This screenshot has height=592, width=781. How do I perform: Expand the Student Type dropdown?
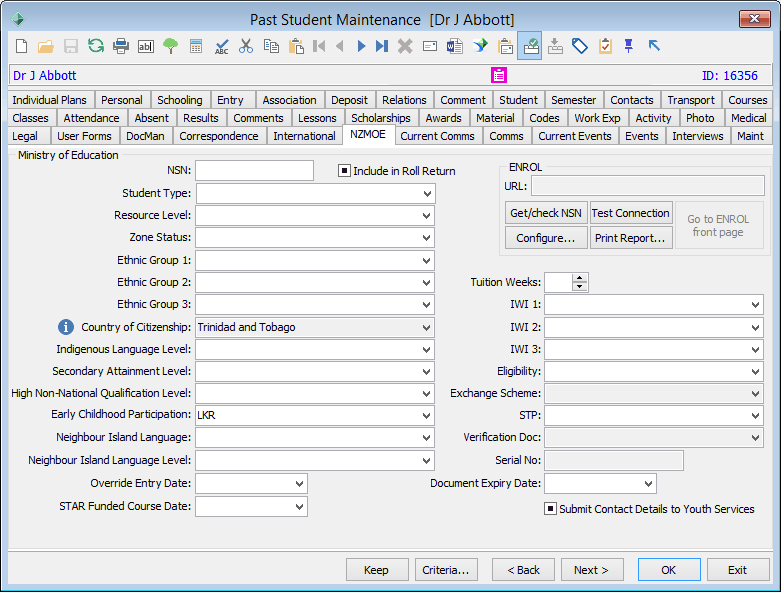point(427,194)
